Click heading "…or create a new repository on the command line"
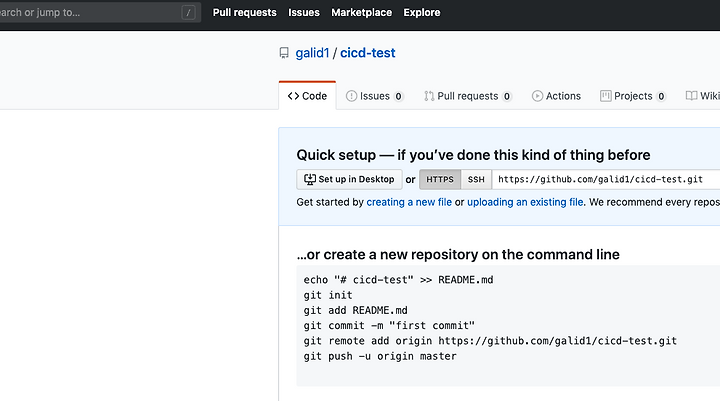The image size is (720, 401). [x=458, y=254]
